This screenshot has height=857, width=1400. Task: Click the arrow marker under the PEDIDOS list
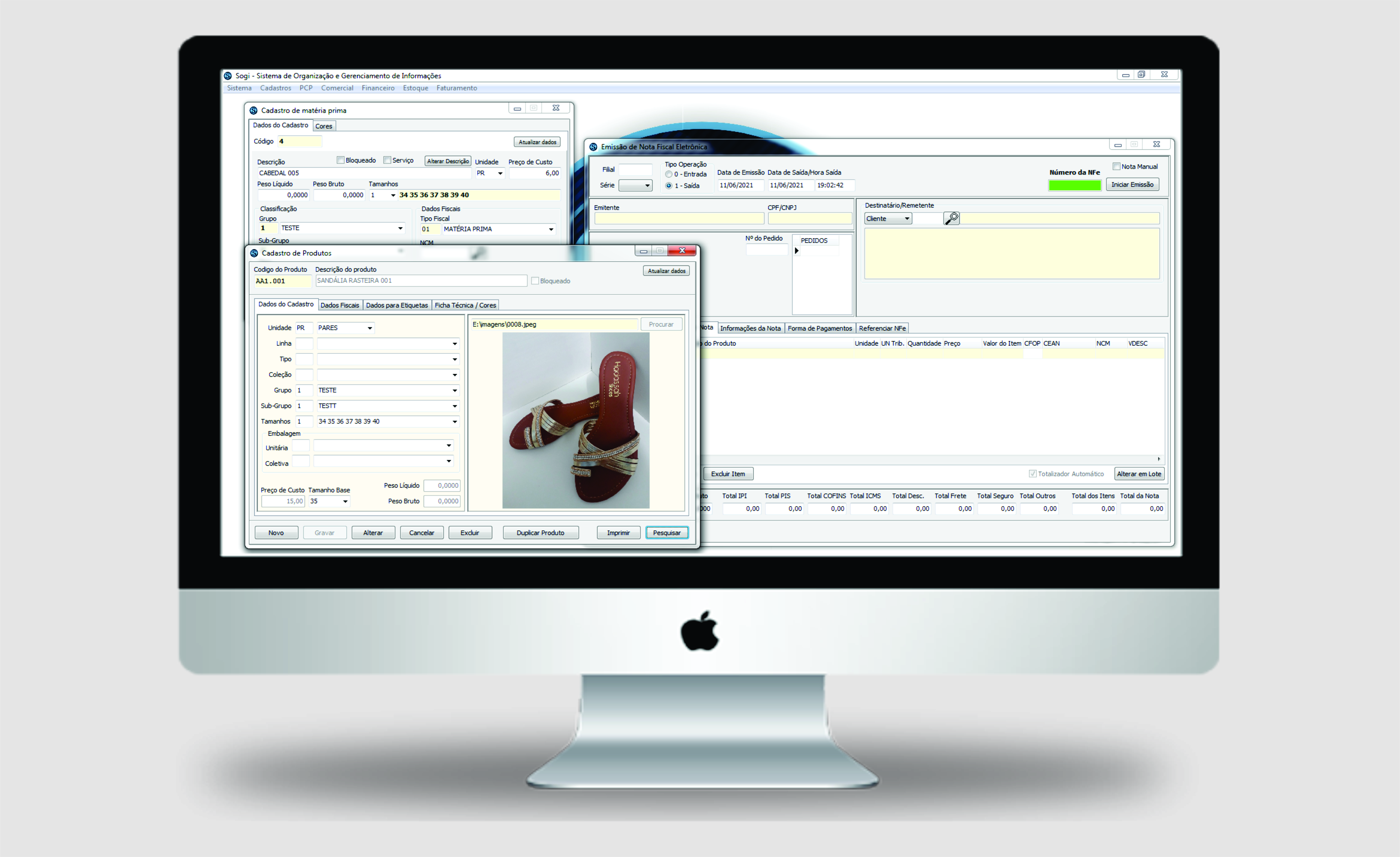[x=796, y=251]
